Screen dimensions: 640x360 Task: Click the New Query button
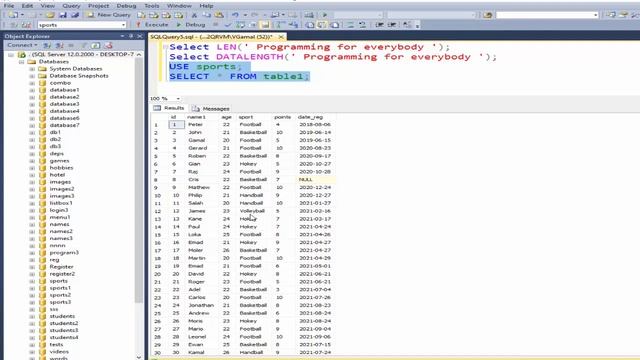tap(109, 15)
